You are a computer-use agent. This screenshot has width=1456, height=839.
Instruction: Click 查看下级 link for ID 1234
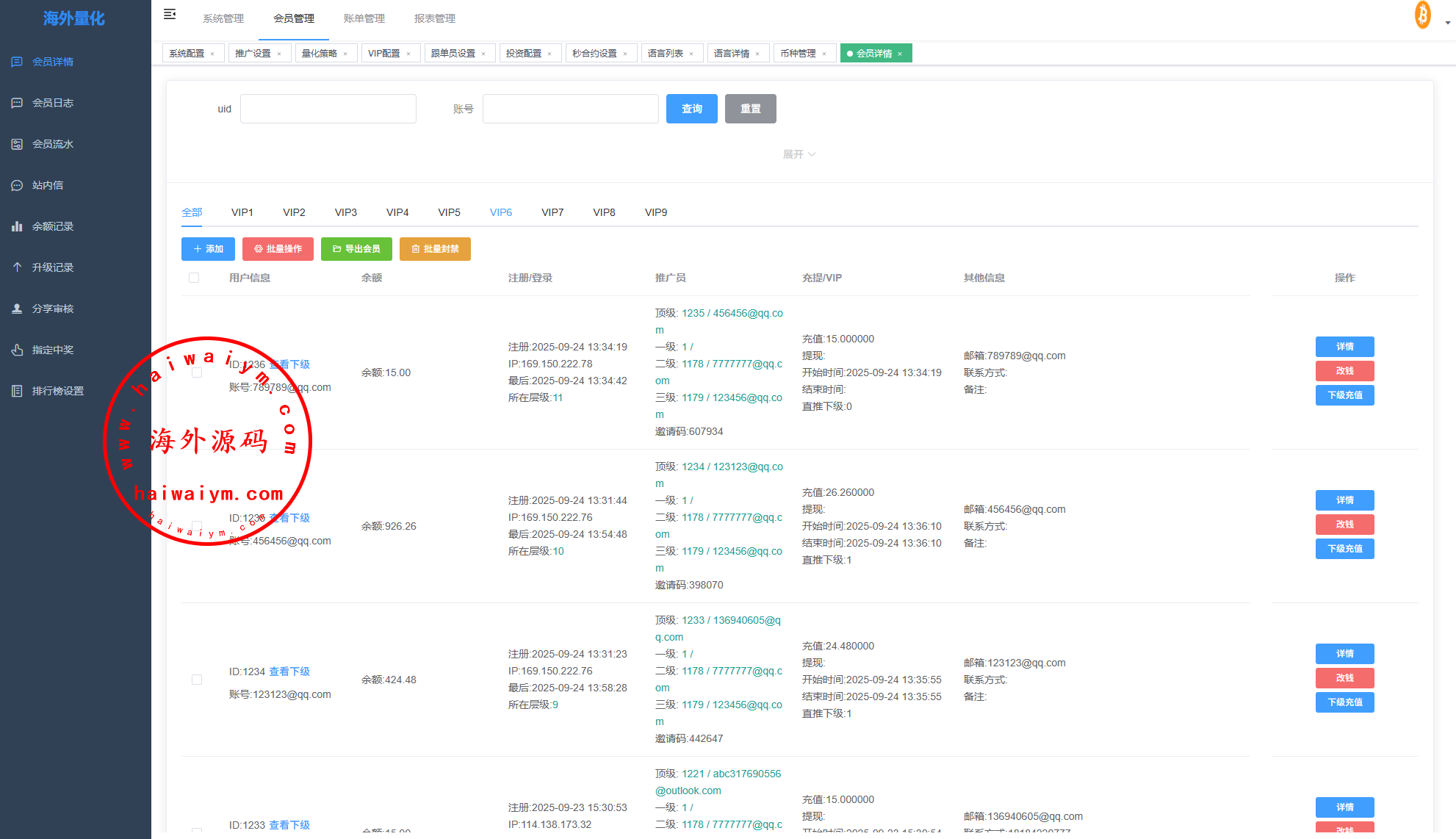point(289,671)
